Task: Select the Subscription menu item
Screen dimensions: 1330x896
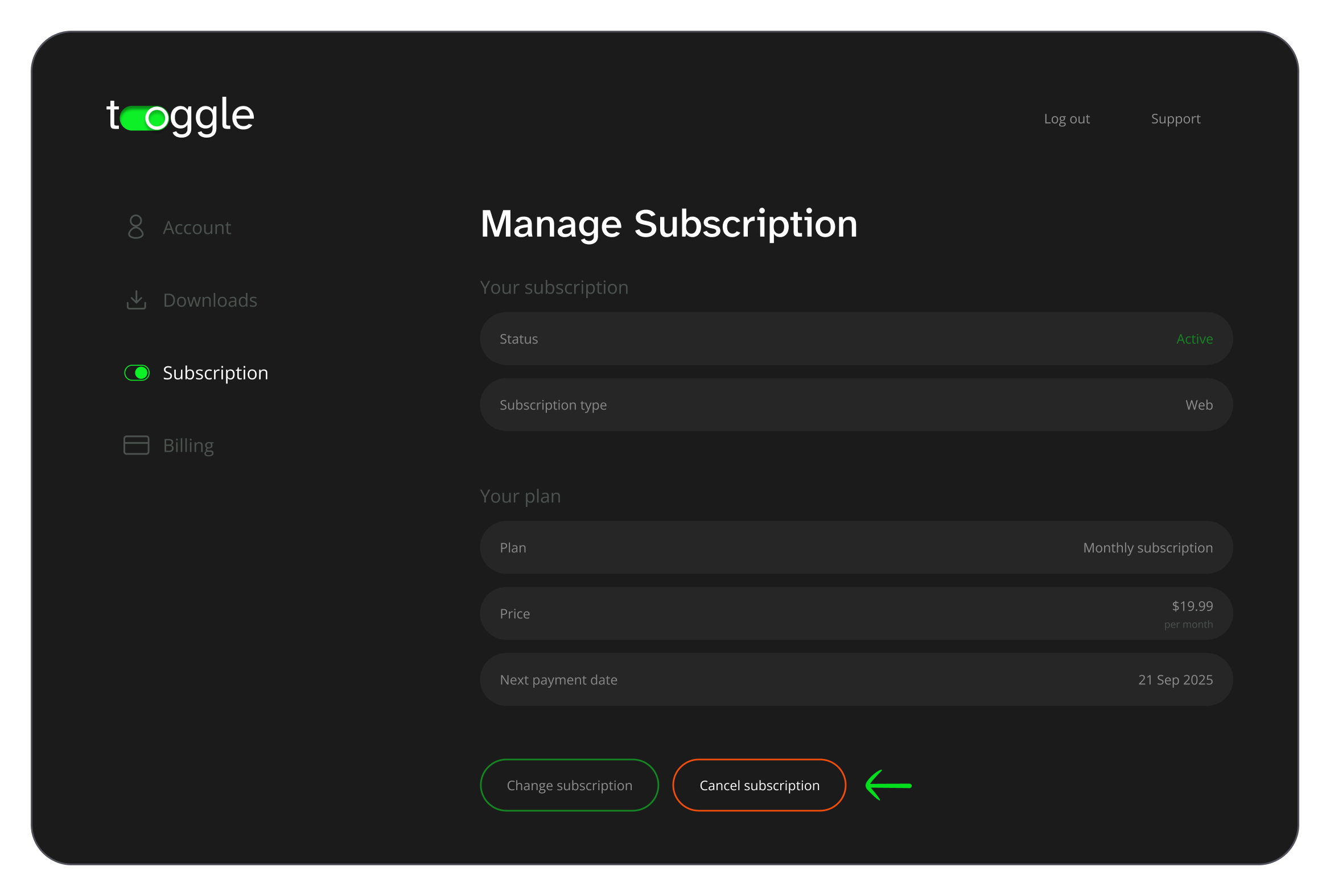Action: pyautogui.click(x=216, y=373)
